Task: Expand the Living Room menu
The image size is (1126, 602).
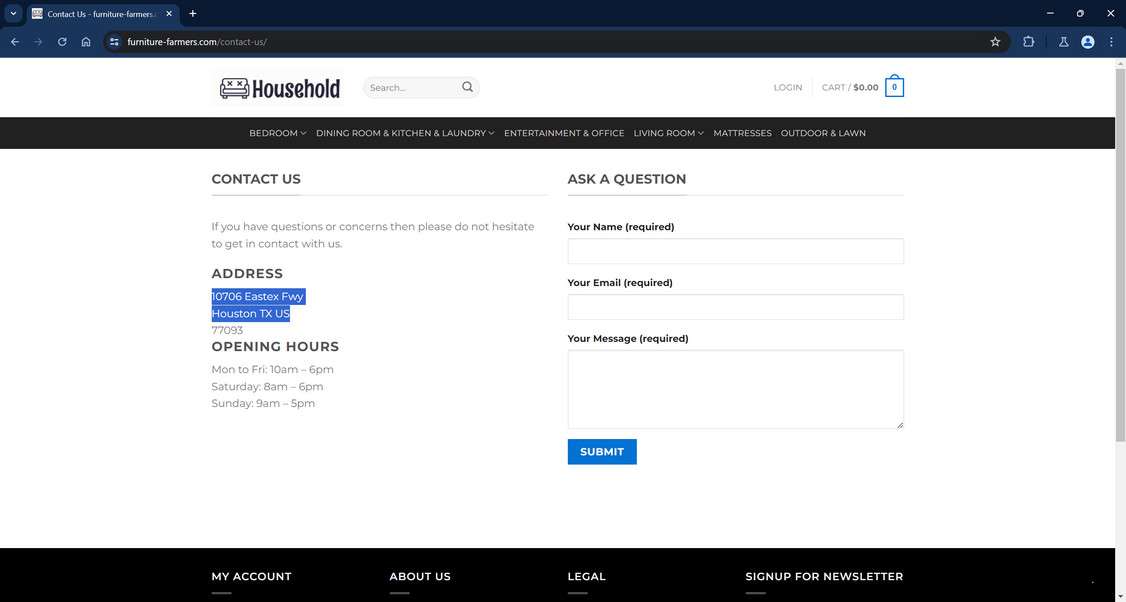Action: pos(669,133)
